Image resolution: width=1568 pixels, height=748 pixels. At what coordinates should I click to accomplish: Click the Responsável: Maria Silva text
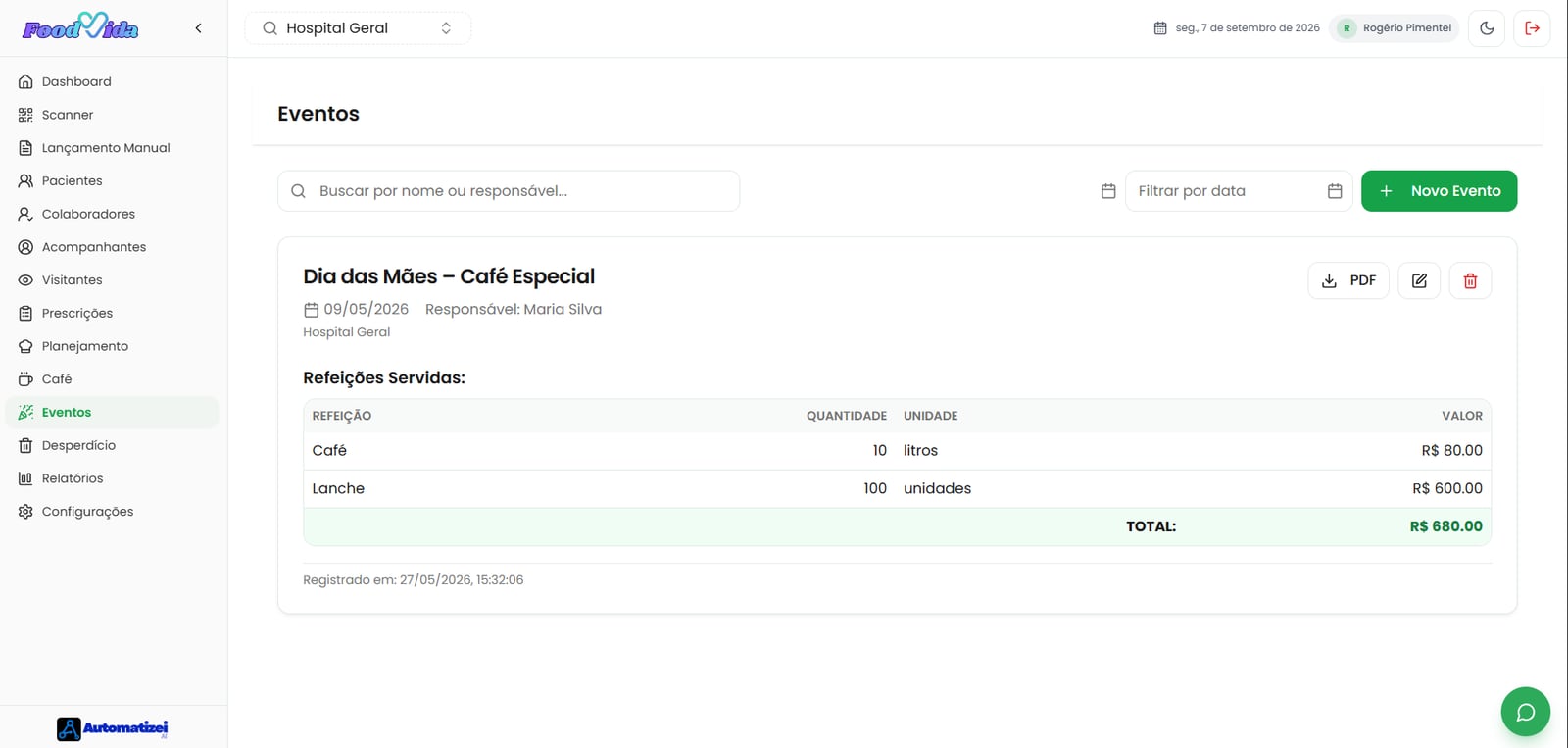[514, 309]
